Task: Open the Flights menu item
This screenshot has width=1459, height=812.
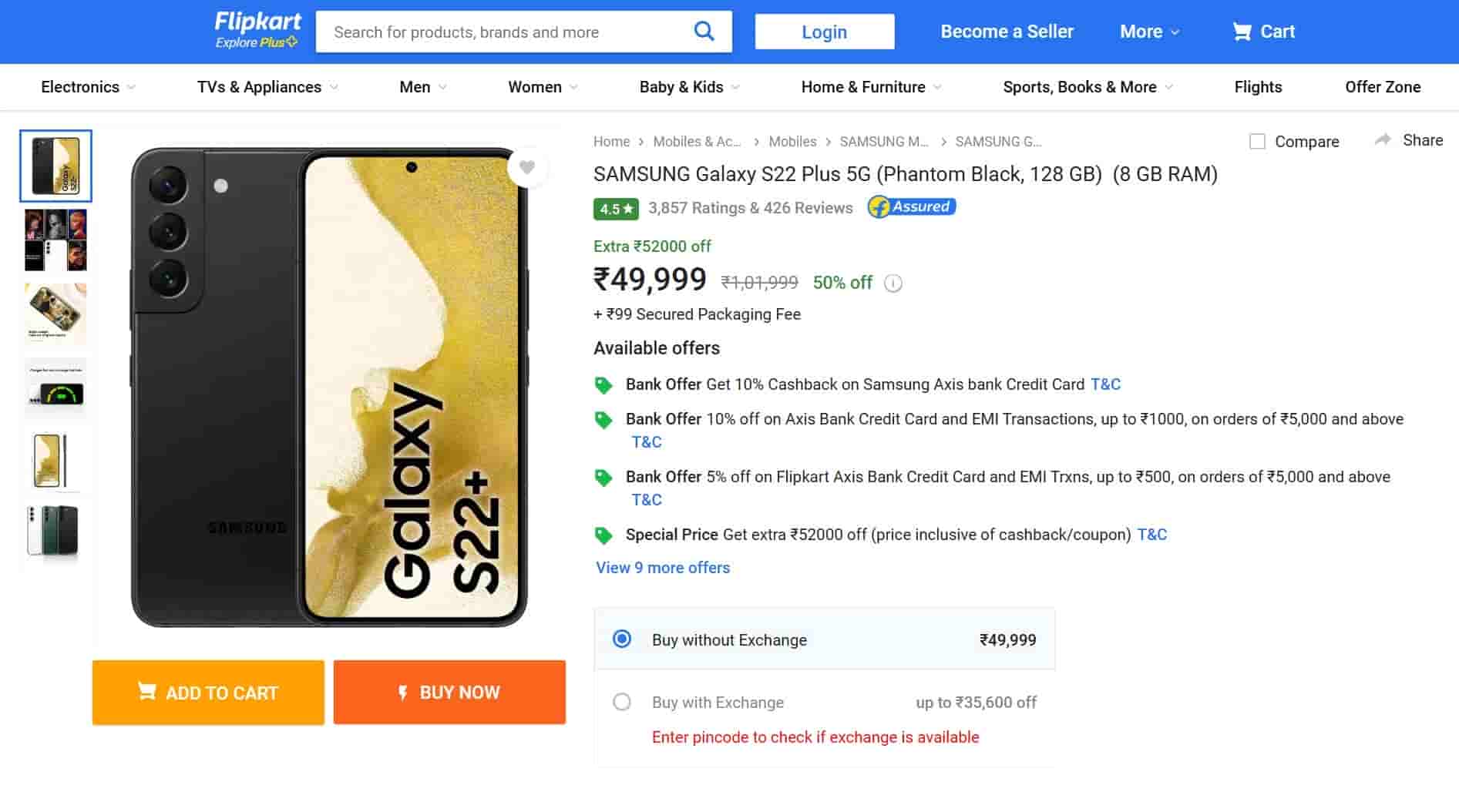Action: tap(1258, 87)
